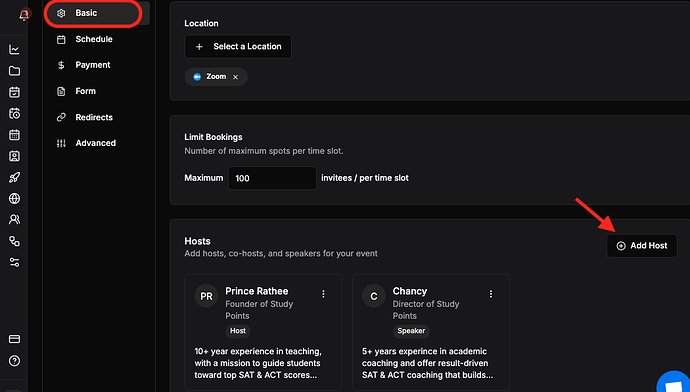This screenshot has height=392, width=690.
Task: Open the analytics chart icon in sidebar
Action: tap(14, 50)
